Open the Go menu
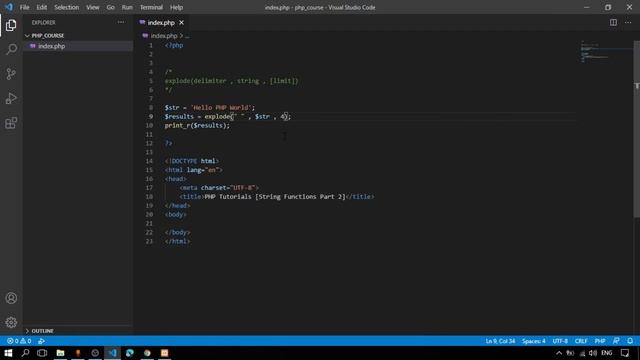640x360 pixels. [x=110, y=7]
